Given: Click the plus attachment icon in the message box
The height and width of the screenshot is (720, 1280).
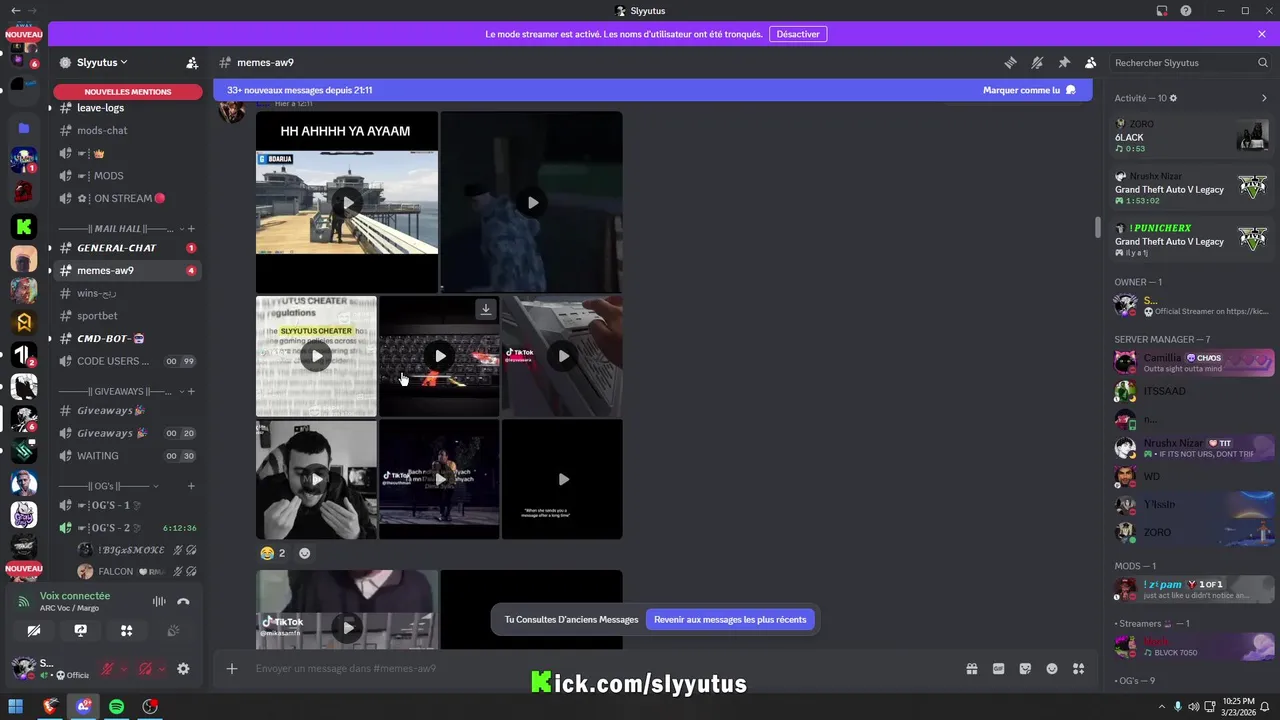Looking at the screenshot, I should tap(232, 669).
